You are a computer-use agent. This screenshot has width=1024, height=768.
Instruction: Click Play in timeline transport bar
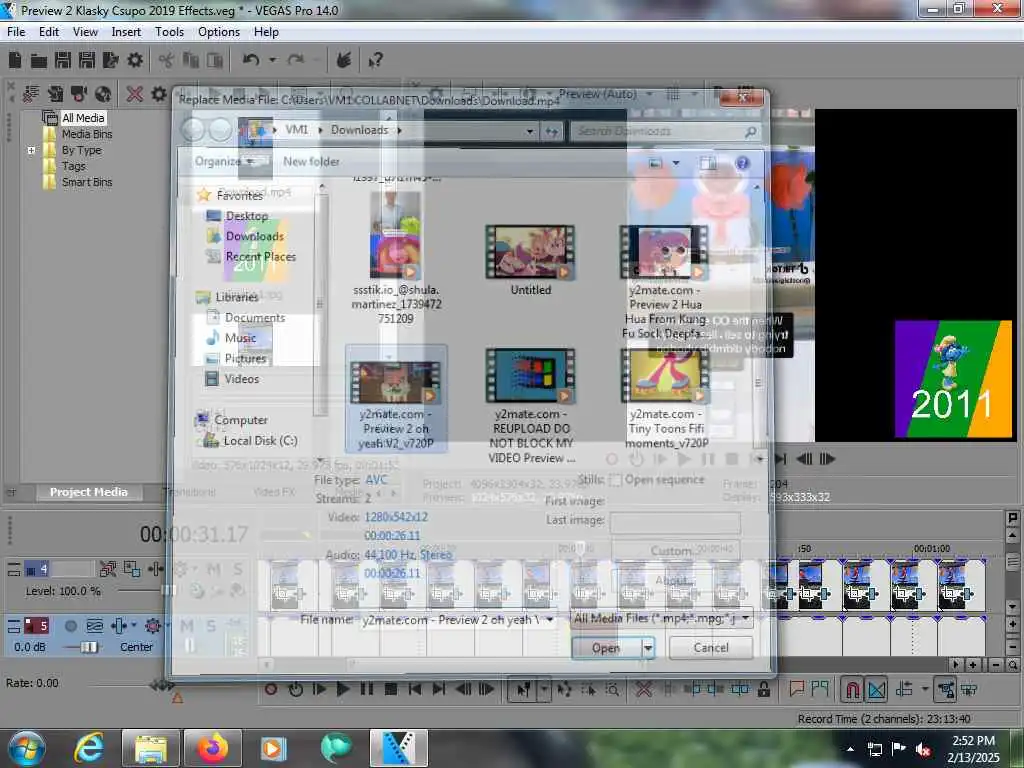tap(343, 689)
